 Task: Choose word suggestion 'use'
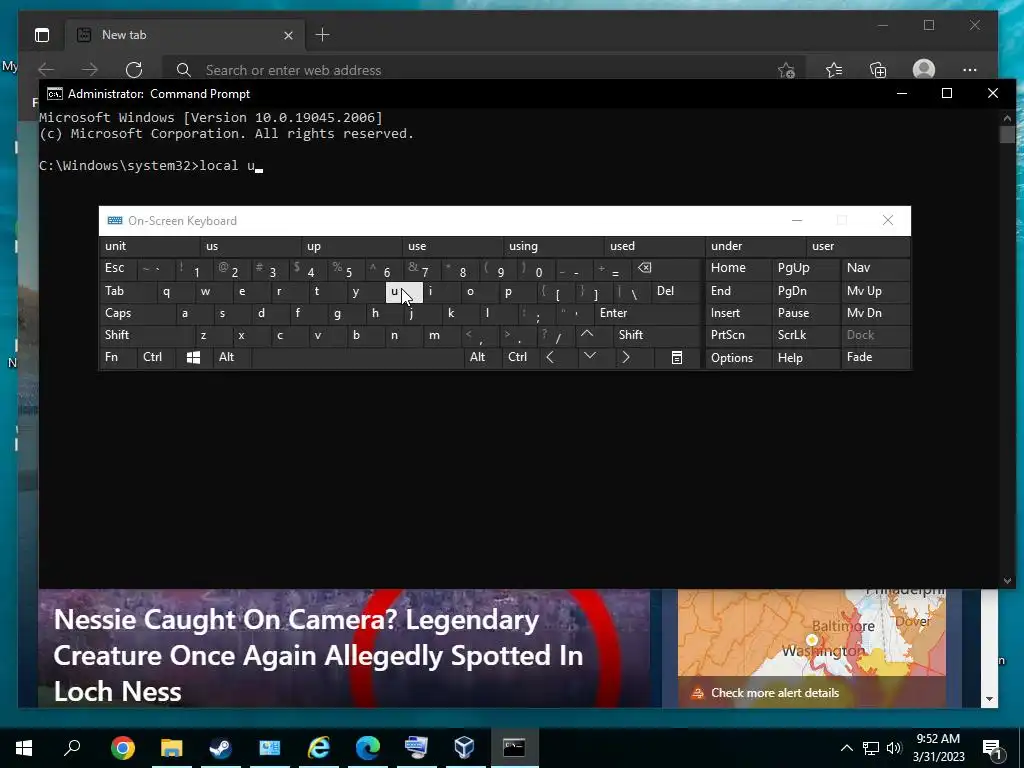453,246
